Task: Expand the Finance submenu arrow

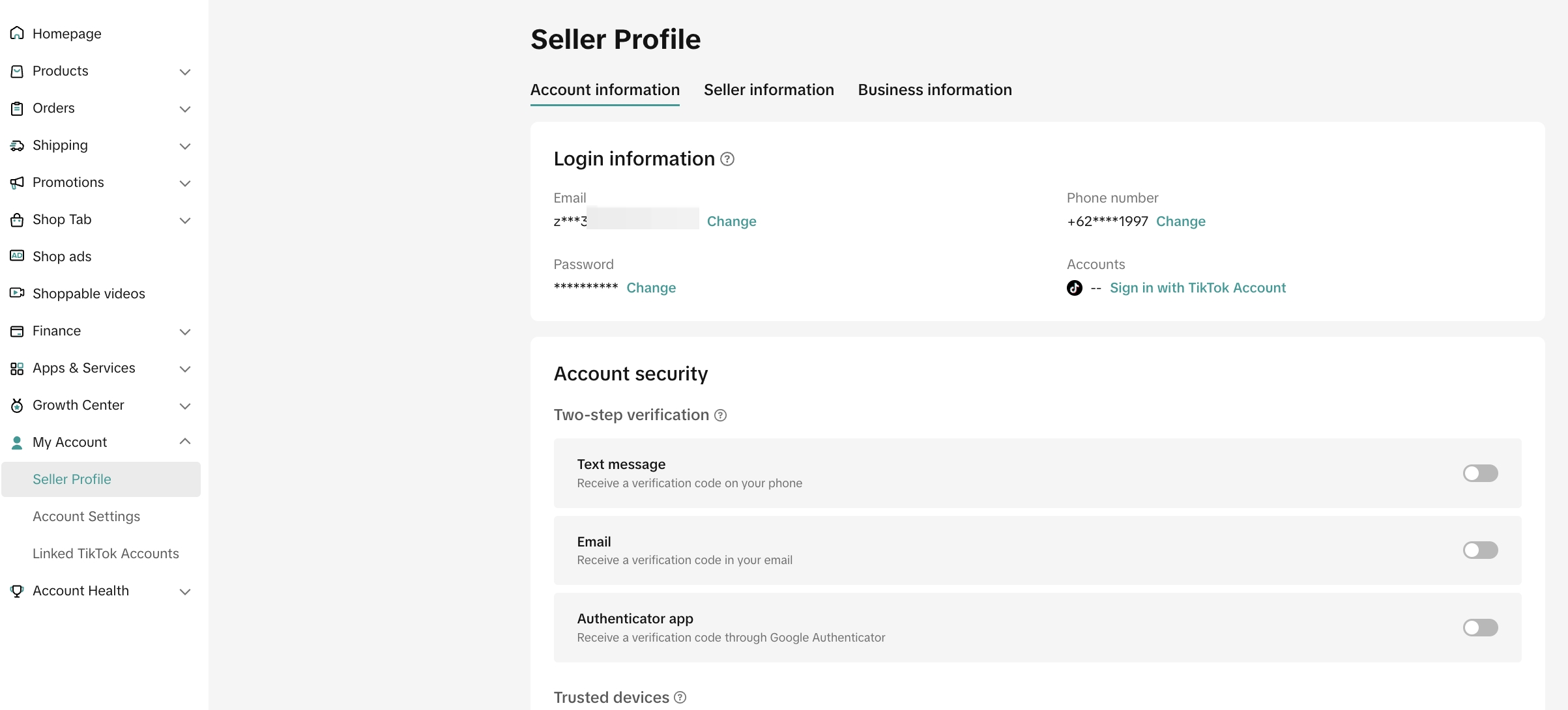Action: (185, 332)
